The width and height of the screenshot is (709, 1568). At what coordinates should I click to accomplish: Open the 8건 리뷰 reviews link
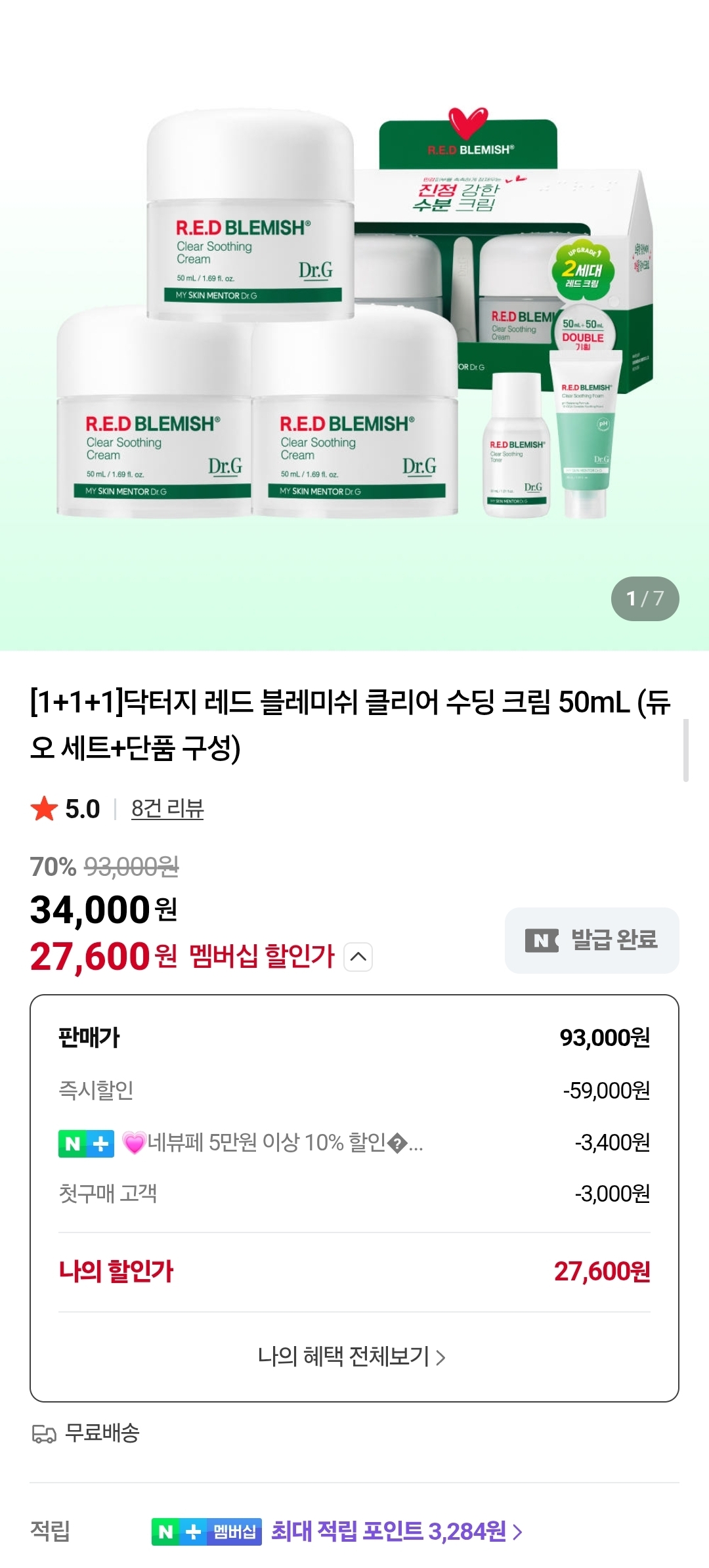click(167, 808)
